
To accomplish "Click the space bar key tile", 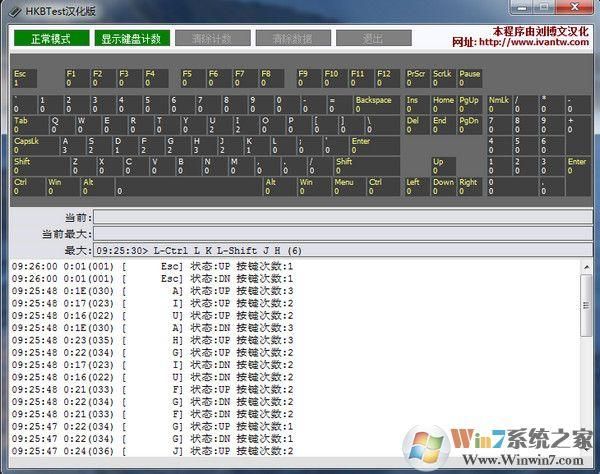I will [189, 187].
